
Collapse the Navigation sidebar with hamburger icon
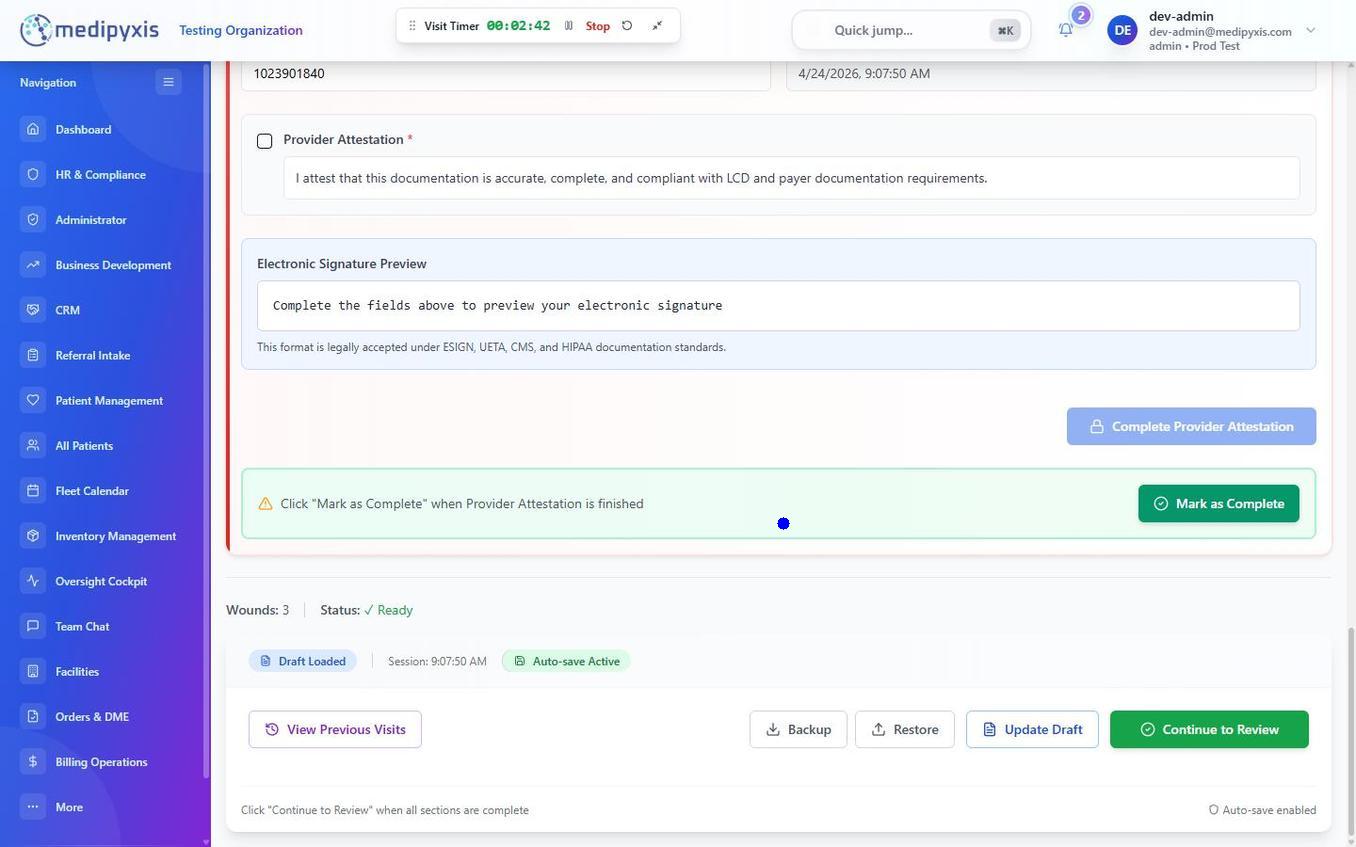coord(168,82)
